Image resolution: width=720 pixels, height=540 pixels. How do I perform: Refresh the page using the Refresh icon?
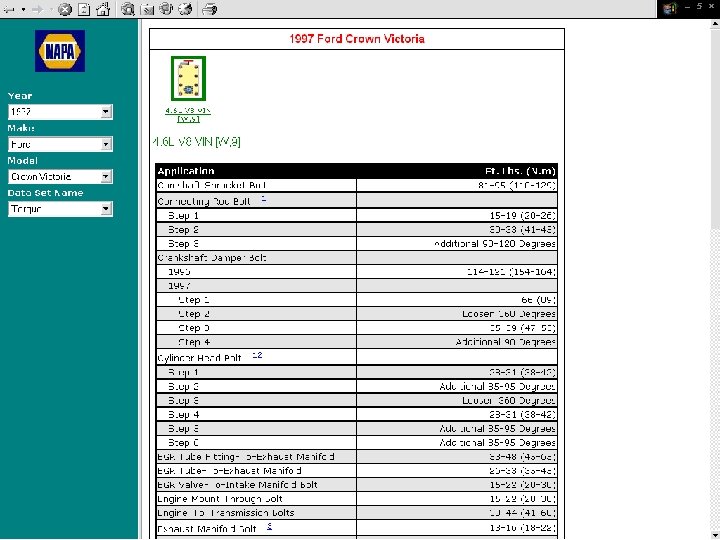[x=84, y=9]
